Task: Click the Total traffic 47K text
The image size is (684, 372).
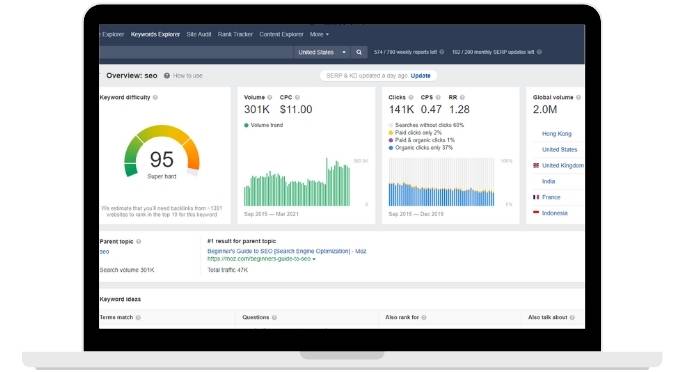Action: pos(228,270)
